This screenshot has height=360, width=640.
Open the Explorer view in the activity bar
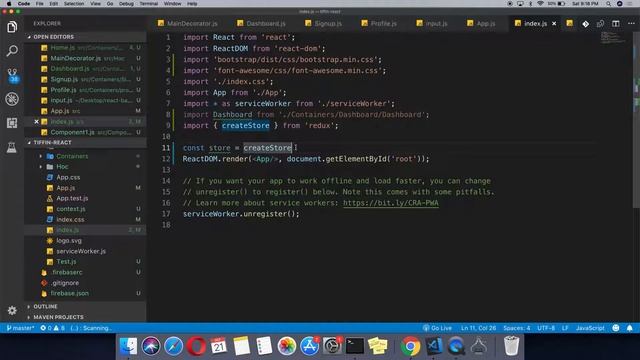12,27
